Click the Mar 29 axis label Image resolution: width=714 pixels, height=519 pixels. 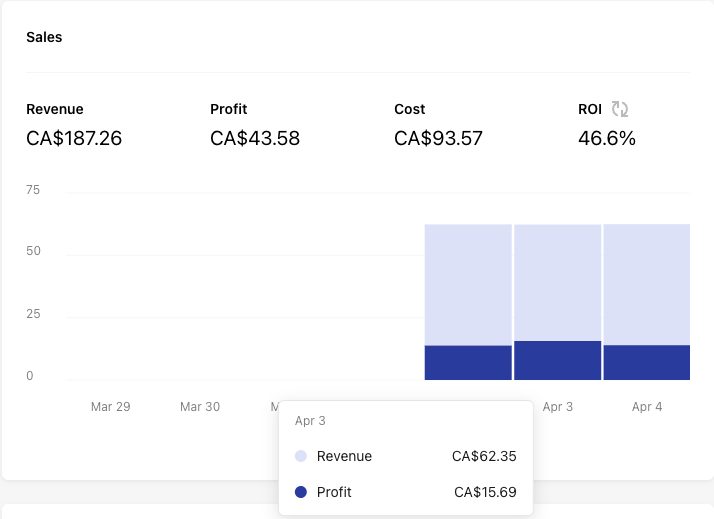111,407
